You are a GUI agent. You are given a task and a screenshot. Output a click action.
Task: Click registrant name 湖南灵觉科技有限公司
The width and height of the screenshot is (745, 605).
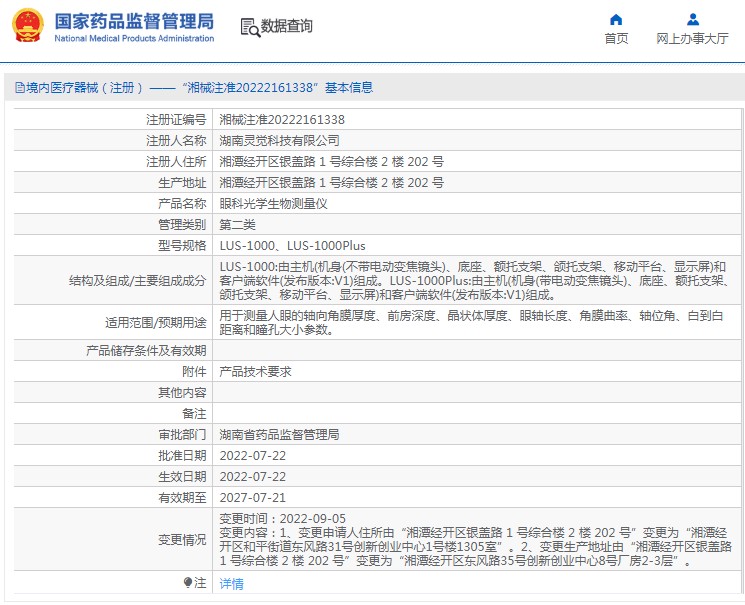279,141
